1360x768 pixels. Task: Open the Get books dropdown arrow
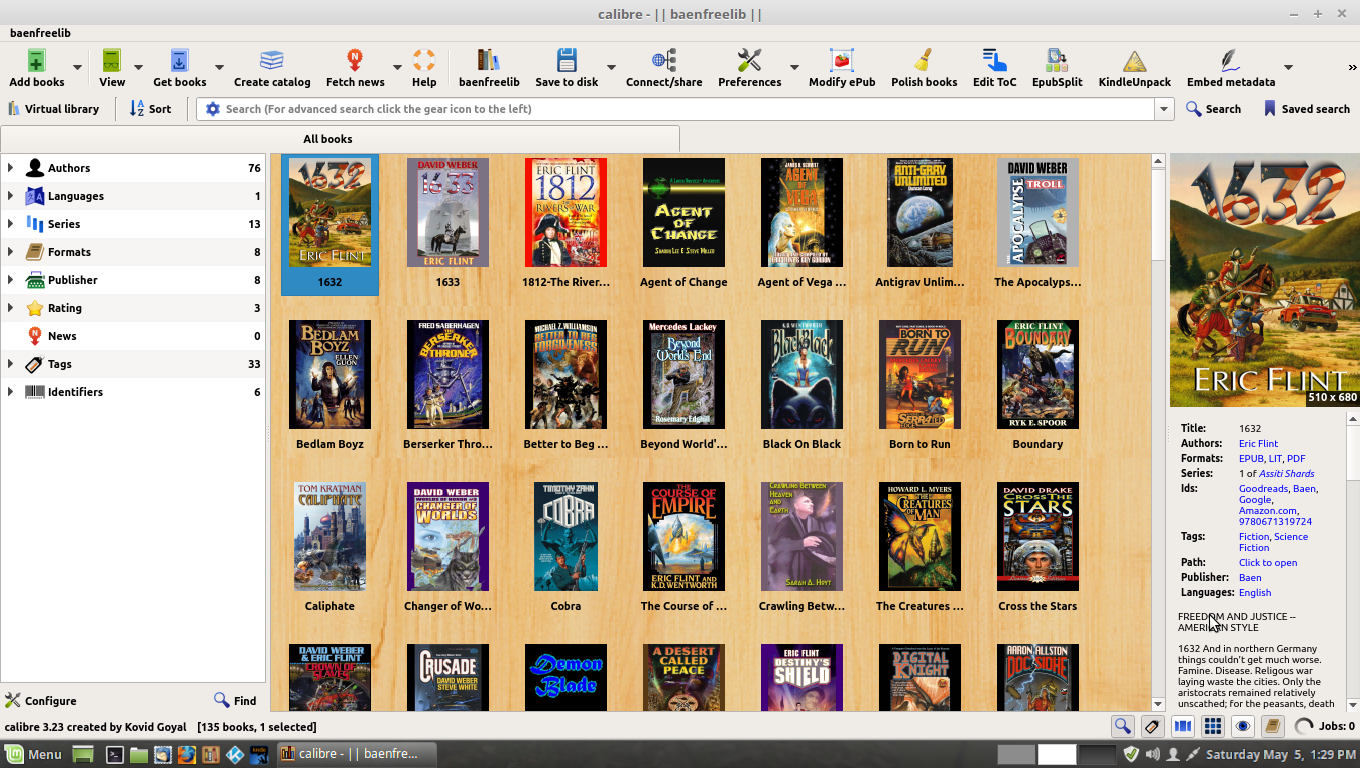220,67
